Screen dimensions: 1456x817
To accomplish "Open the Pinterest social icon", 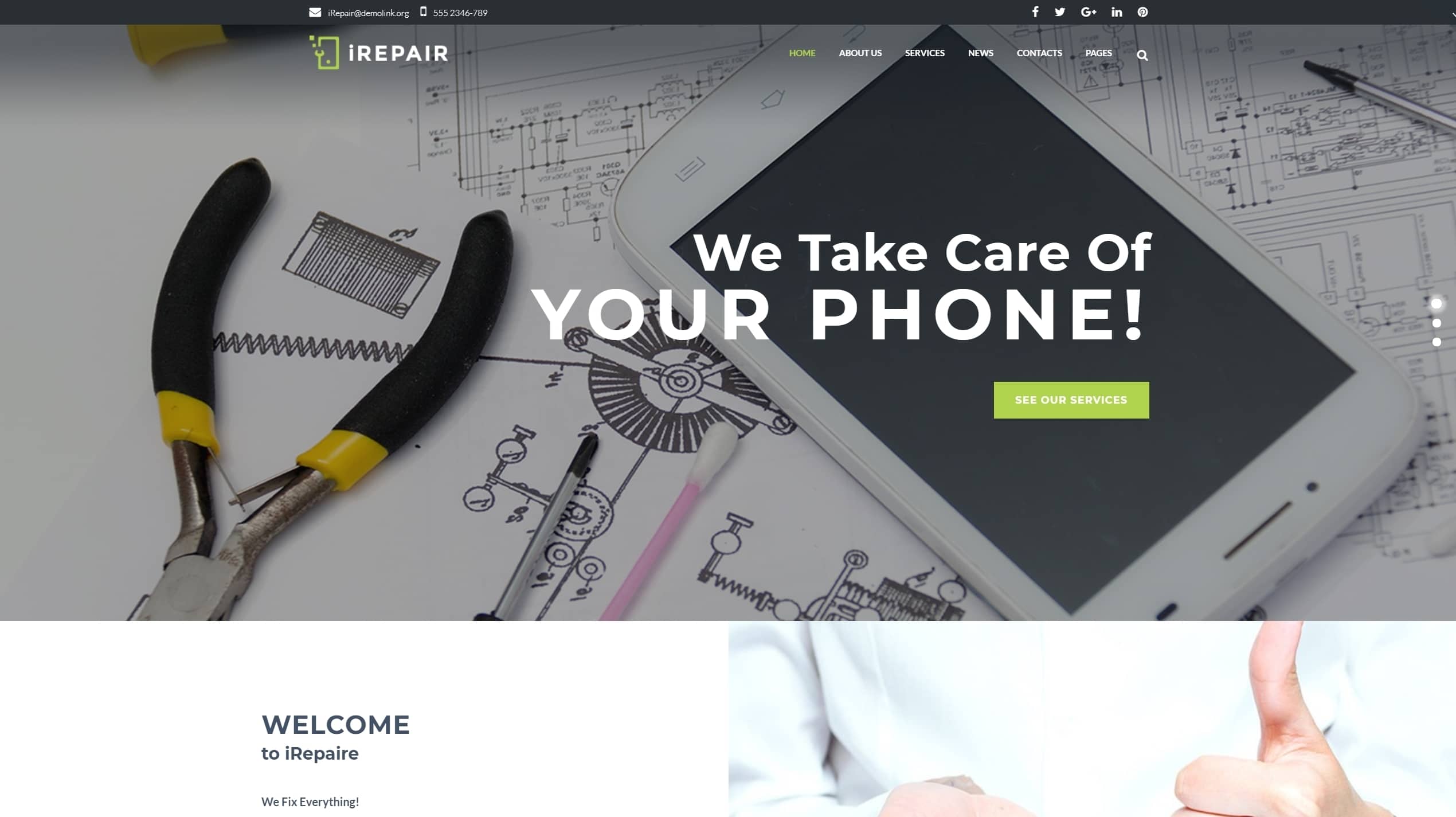I will (x=1142, y=12).
